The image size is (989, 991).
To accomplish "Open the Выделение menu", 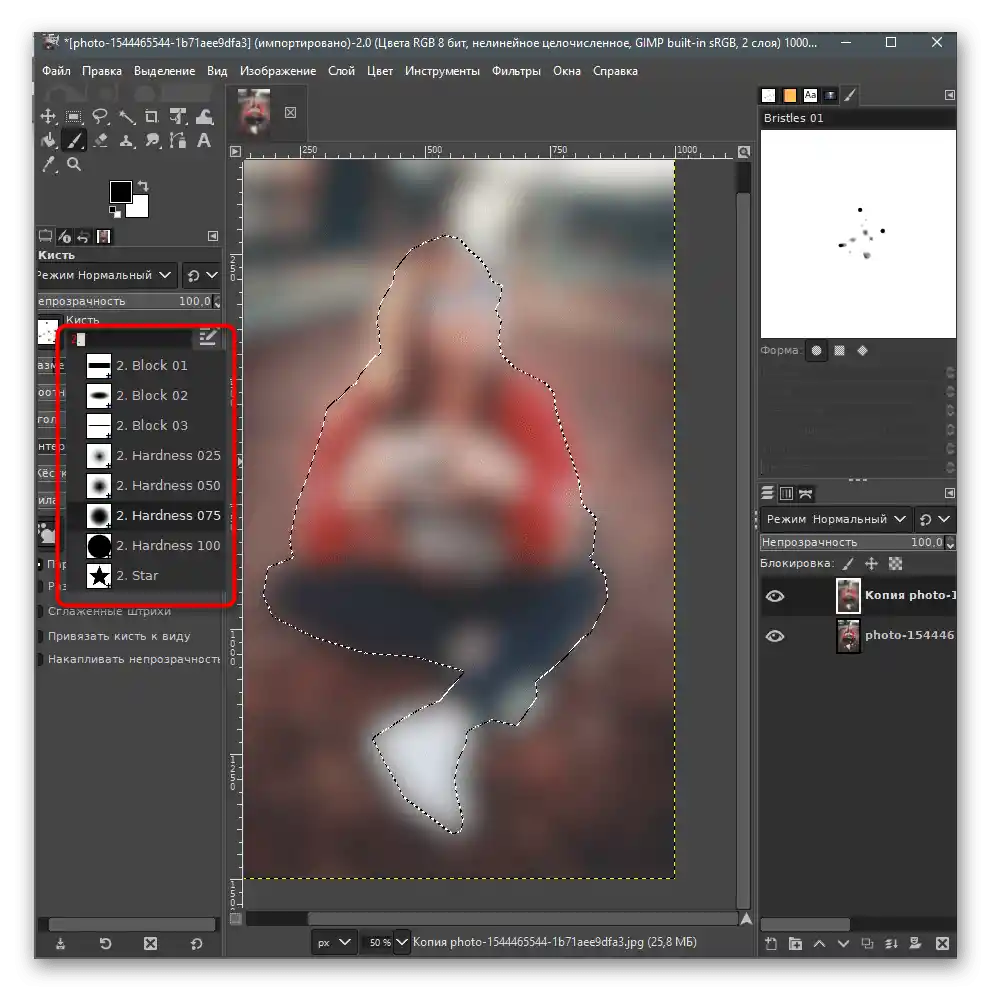I will [164, 71].
